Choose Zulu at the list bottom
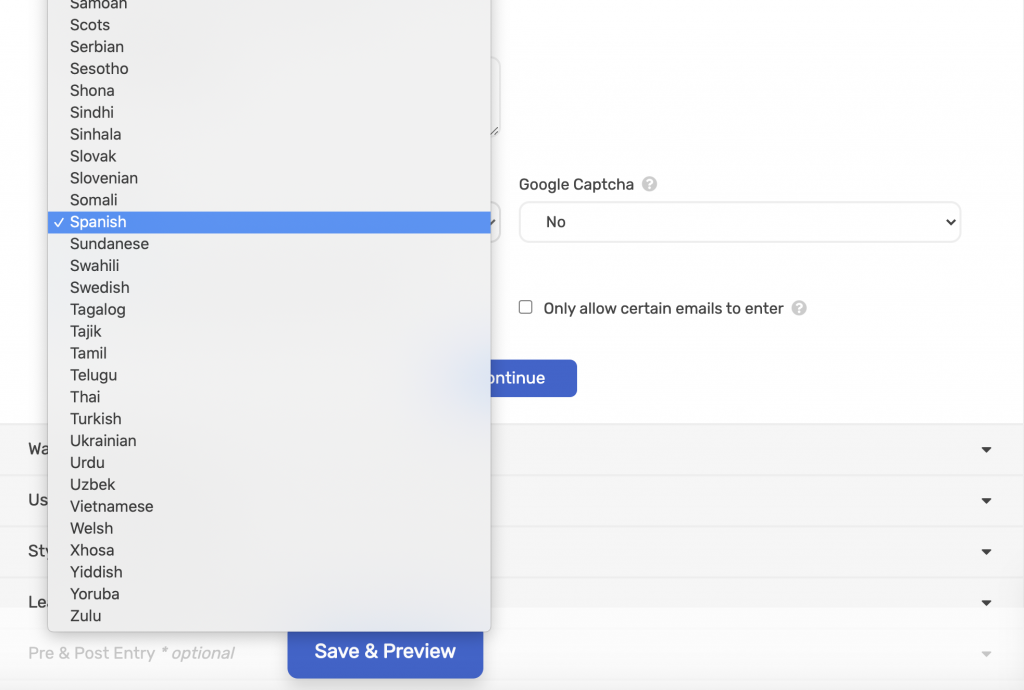Screen dimensions: 1024x690 pos(86,616)
